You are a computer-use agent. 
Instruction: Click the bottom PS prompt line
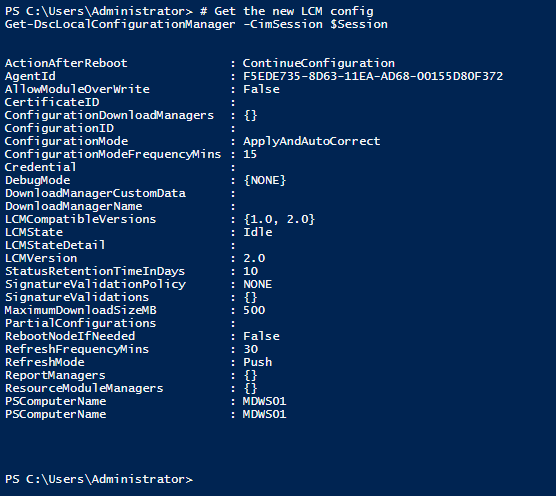[x=99, y=479]
